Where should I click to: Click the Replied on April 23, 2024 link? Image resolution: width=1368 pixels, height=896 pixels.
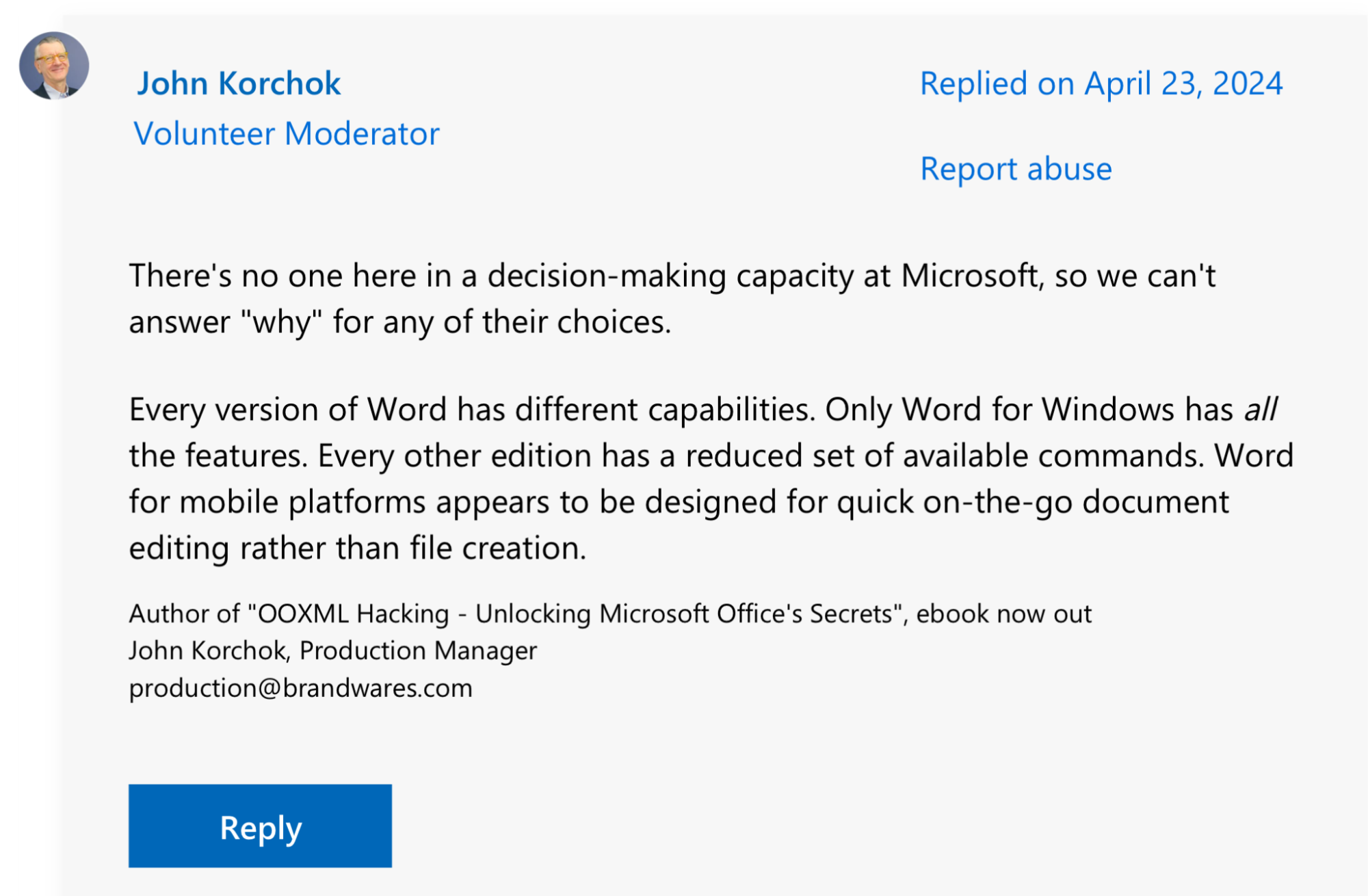(1101, 84)
